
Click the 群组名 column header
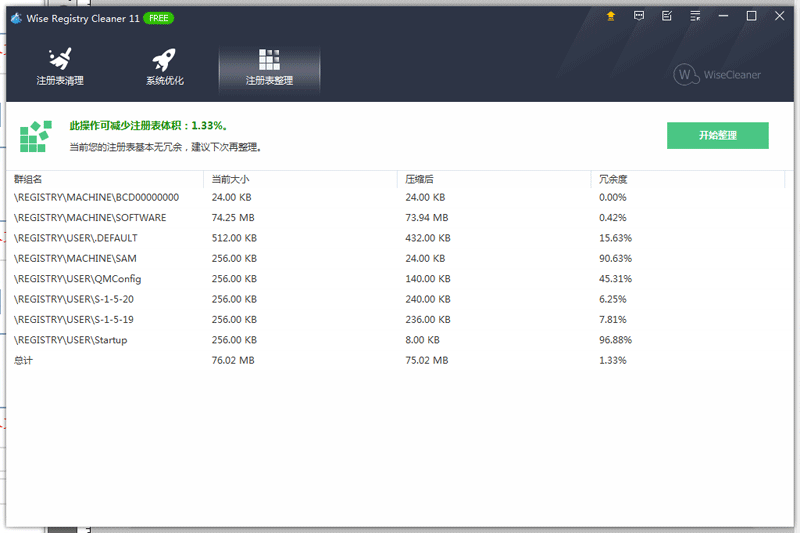(28, 179)
